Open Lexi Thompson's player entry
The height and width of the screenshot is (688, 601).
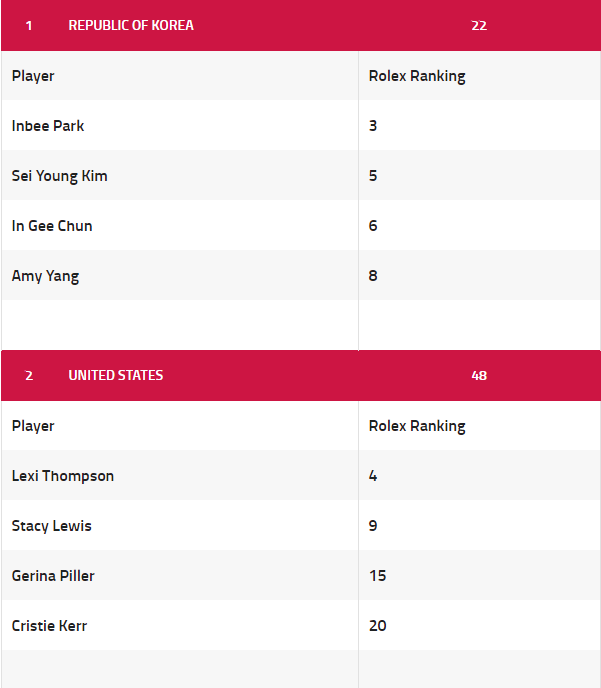pos(63,476)
